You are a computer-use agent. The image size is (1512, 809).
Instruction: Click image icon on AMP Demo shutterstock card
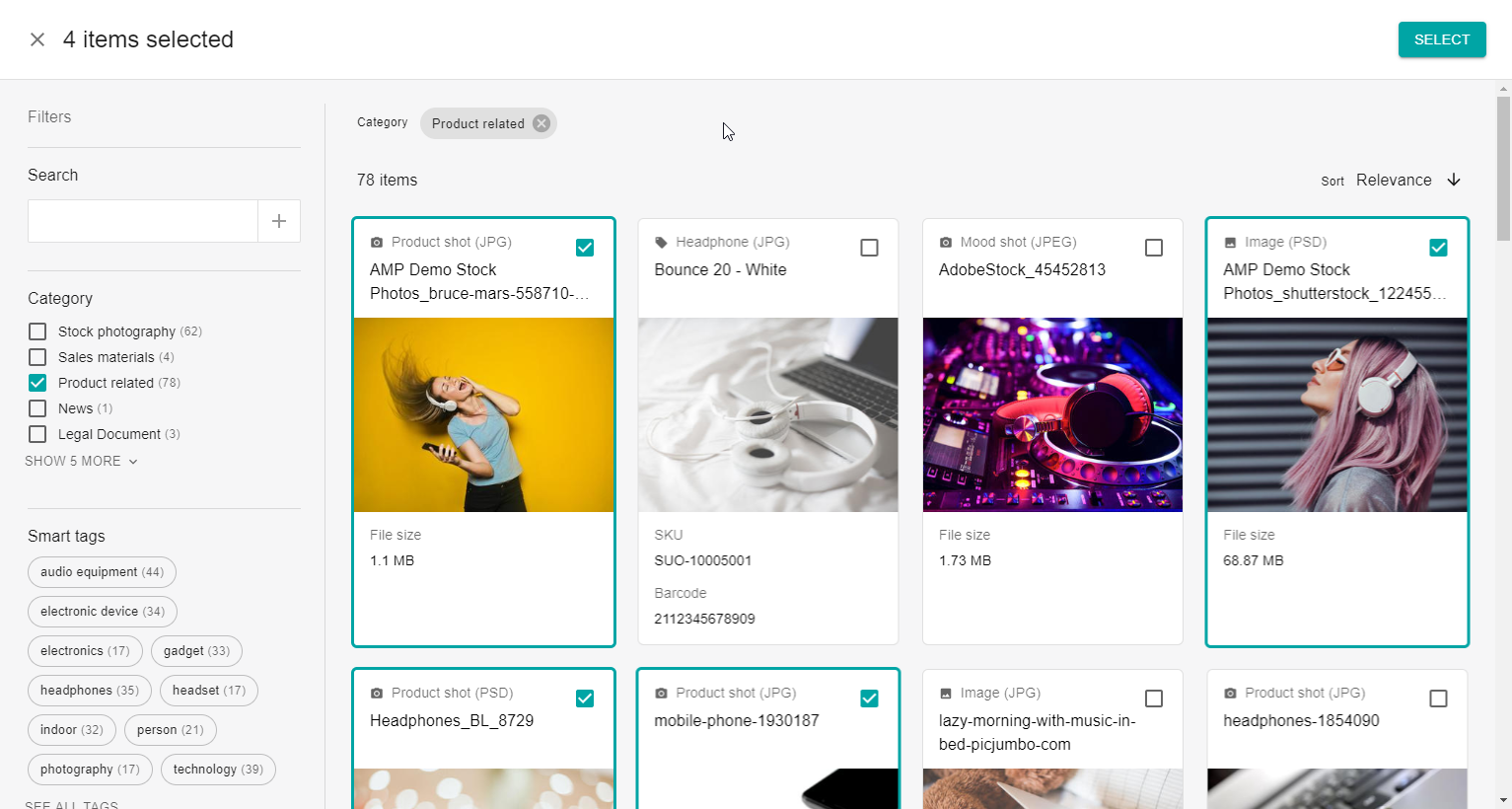click(x=1230, y=242)
